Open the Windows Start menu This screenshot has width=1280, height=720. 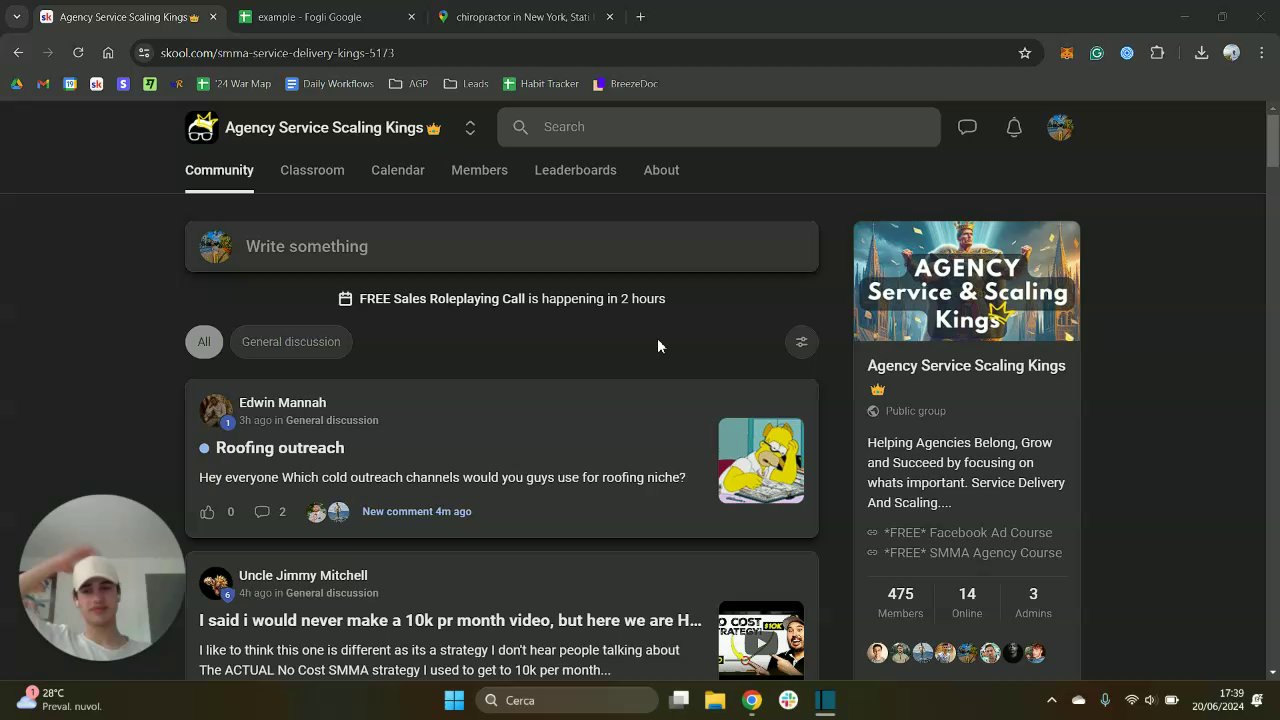pos(454,700)
